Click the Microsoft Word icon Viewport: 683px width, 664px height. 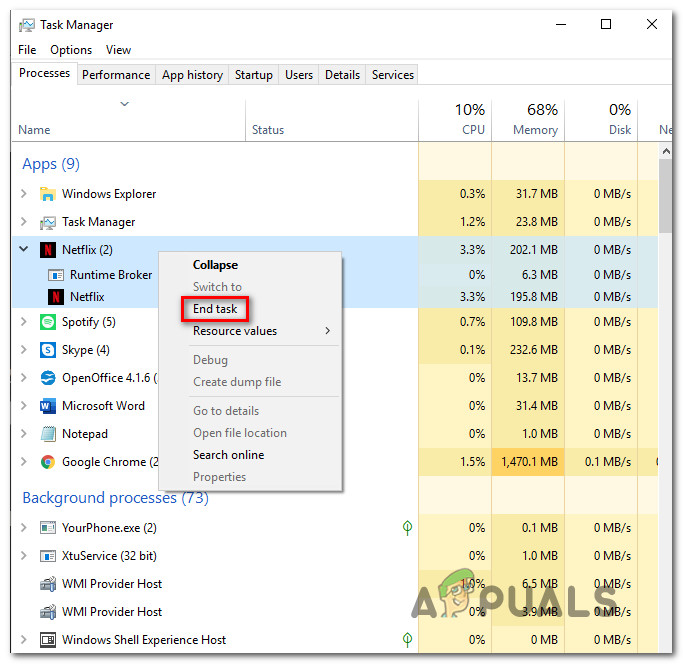pyautogui.click(x=47, y=406)
